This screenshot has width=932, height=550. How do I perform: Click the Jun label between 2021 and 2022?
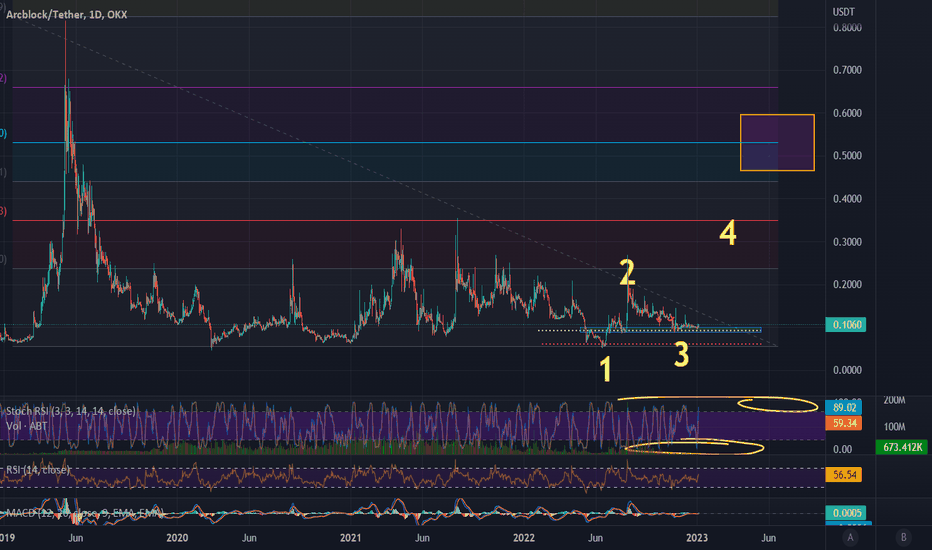tap(422, 538)
